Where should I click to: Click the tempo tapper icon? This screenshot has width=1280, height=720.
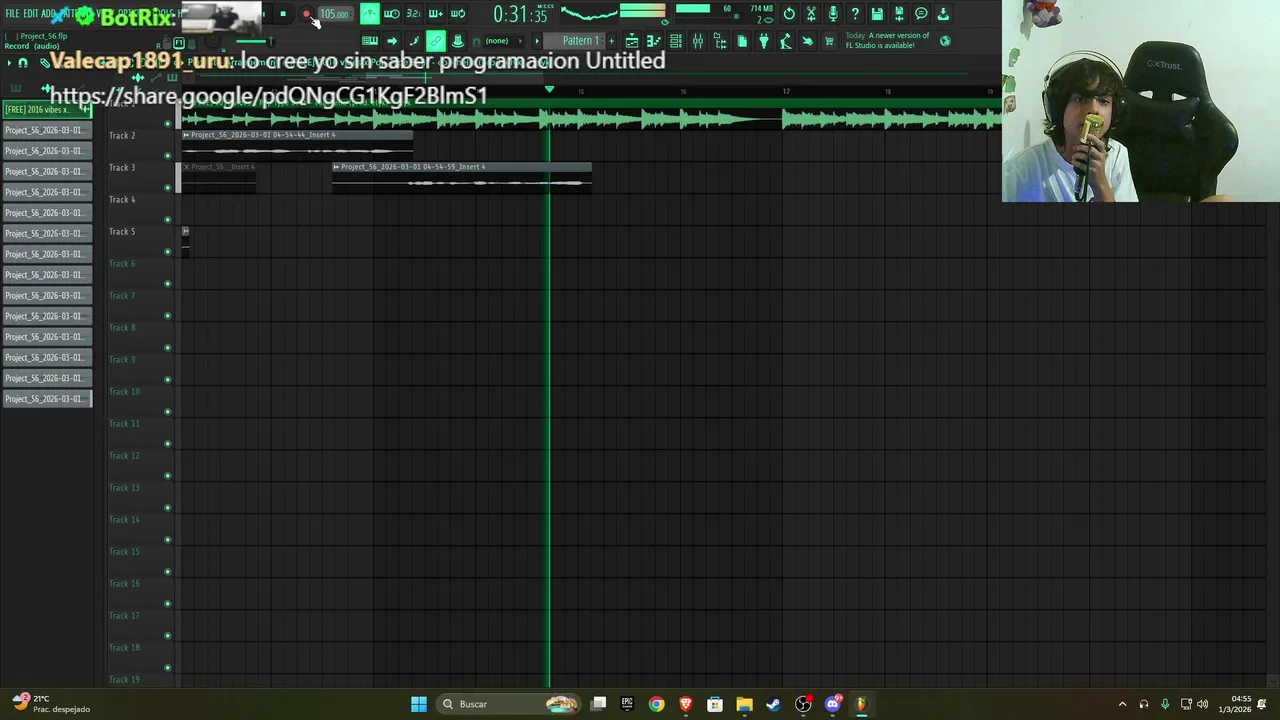click(x=786, y=41)
